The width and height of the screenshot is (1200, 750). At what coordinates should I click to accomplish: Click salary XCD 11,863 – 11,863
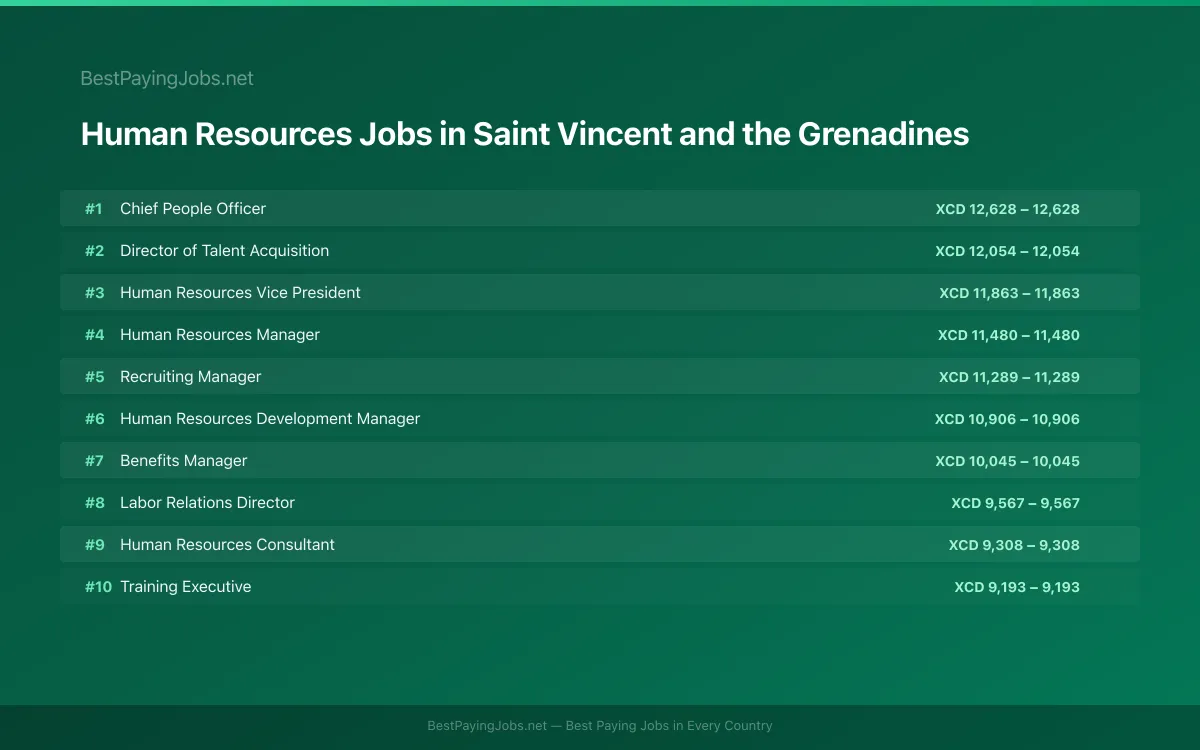click(1010, 293)
